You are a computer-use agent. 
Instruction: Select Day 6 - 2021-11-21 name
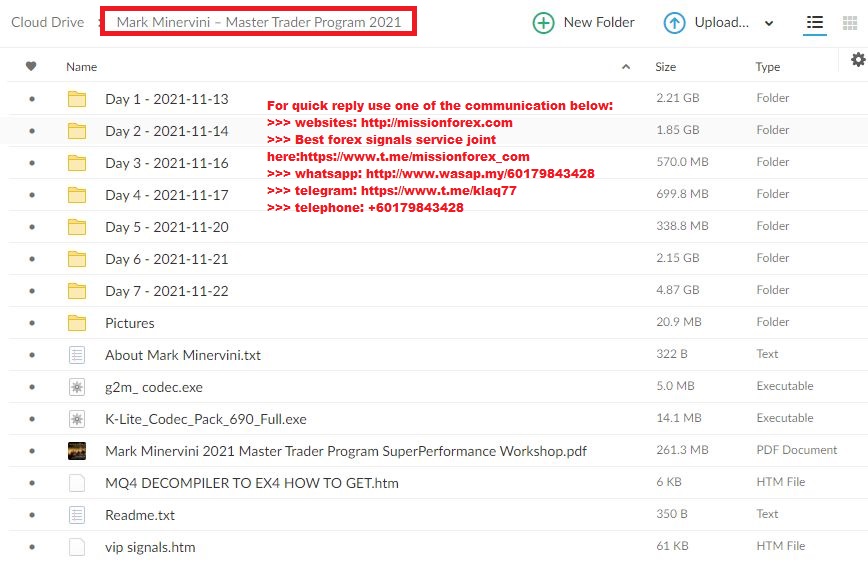pos(167,259)
